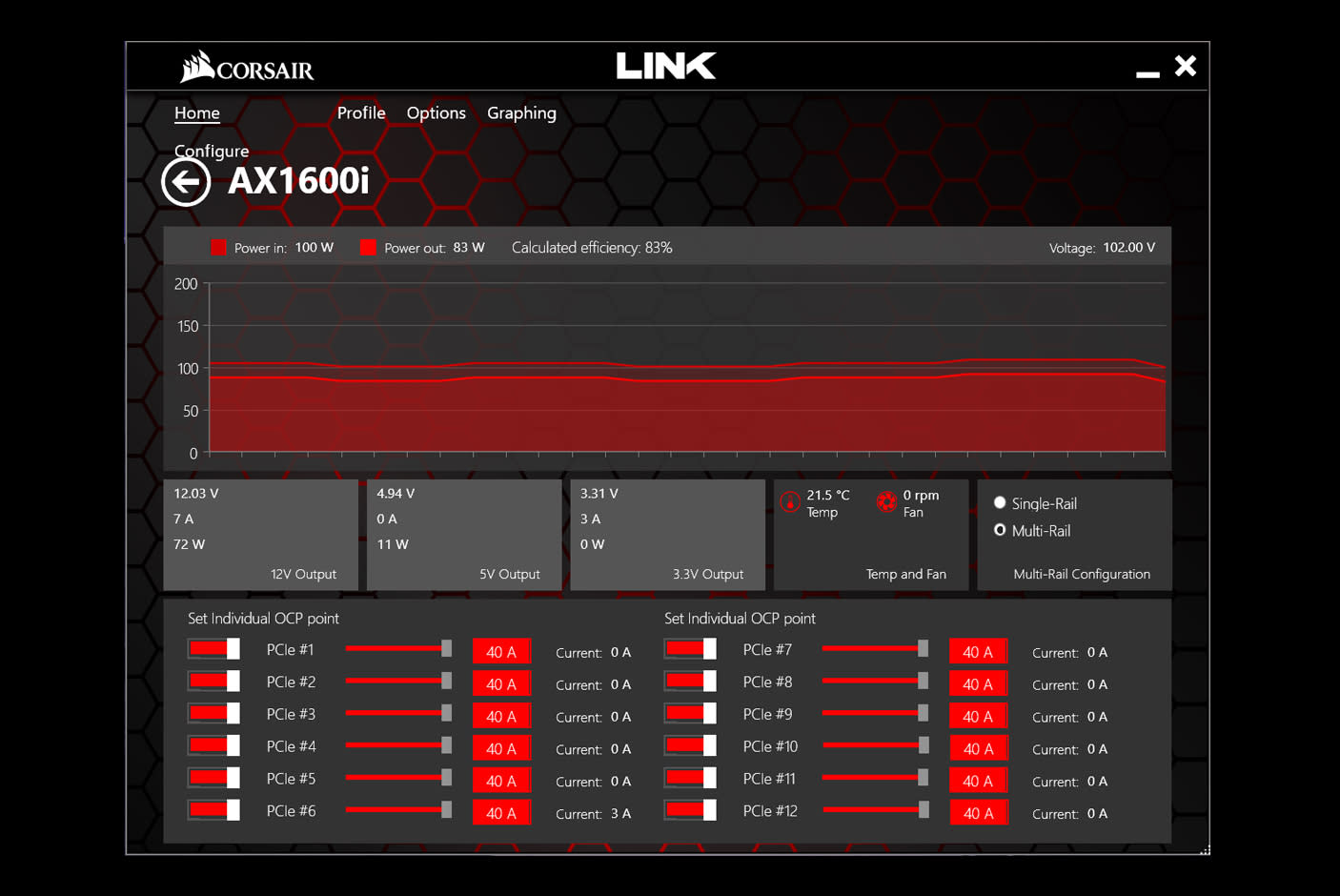This screenshot has height=896, width=1340.
Task: Click the red Power out legend square
Action: 368,248
